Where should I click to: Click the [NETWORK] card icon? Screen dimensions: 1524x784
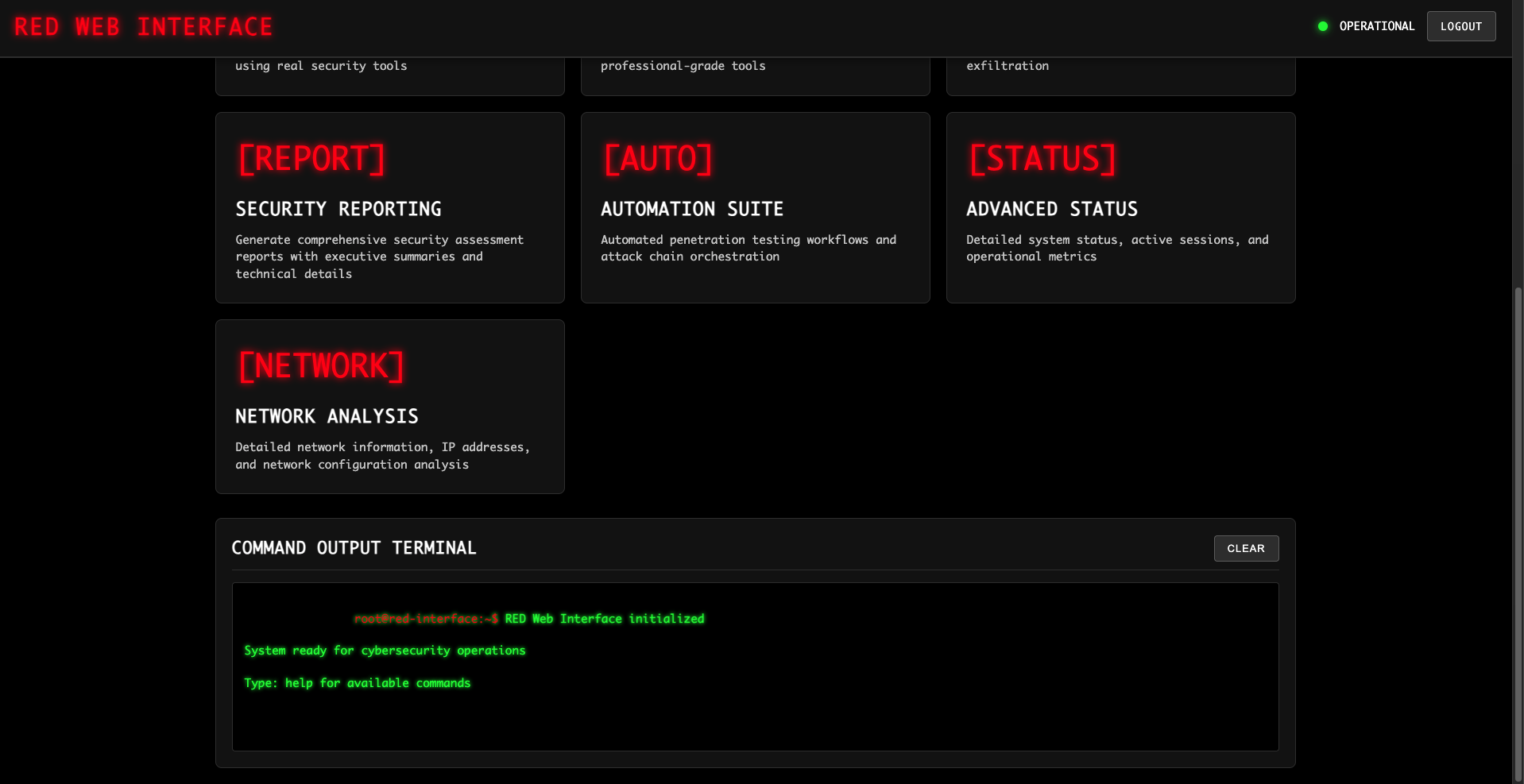pyautogui.click(x=321, y=366)
